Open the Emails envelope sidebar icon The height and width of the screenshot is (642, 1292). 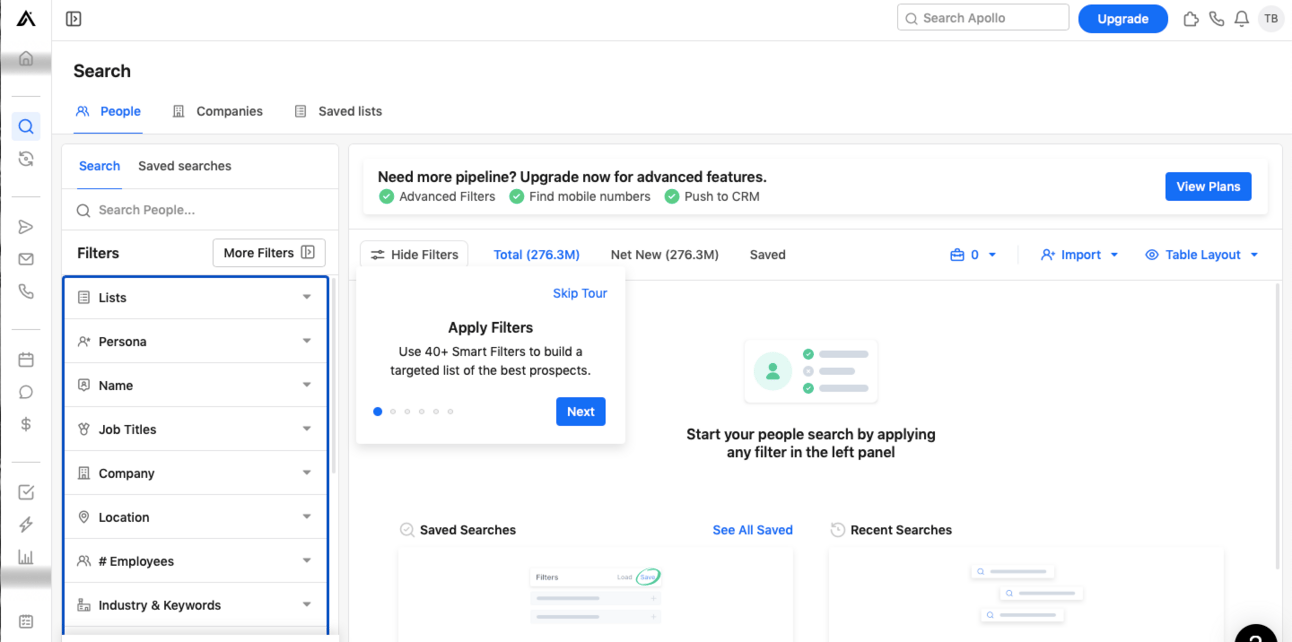26,259
